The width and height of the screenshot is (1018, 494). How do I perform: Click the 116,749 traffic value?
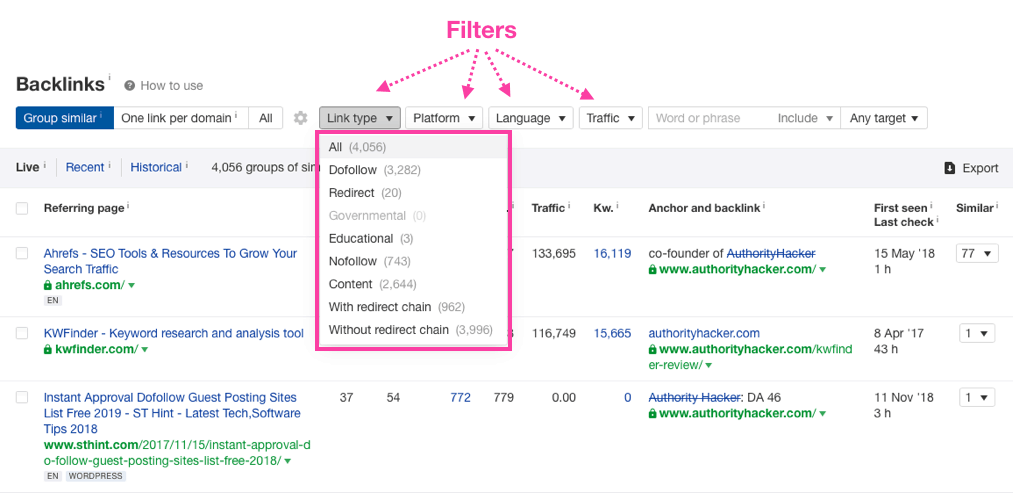[554, 333]
